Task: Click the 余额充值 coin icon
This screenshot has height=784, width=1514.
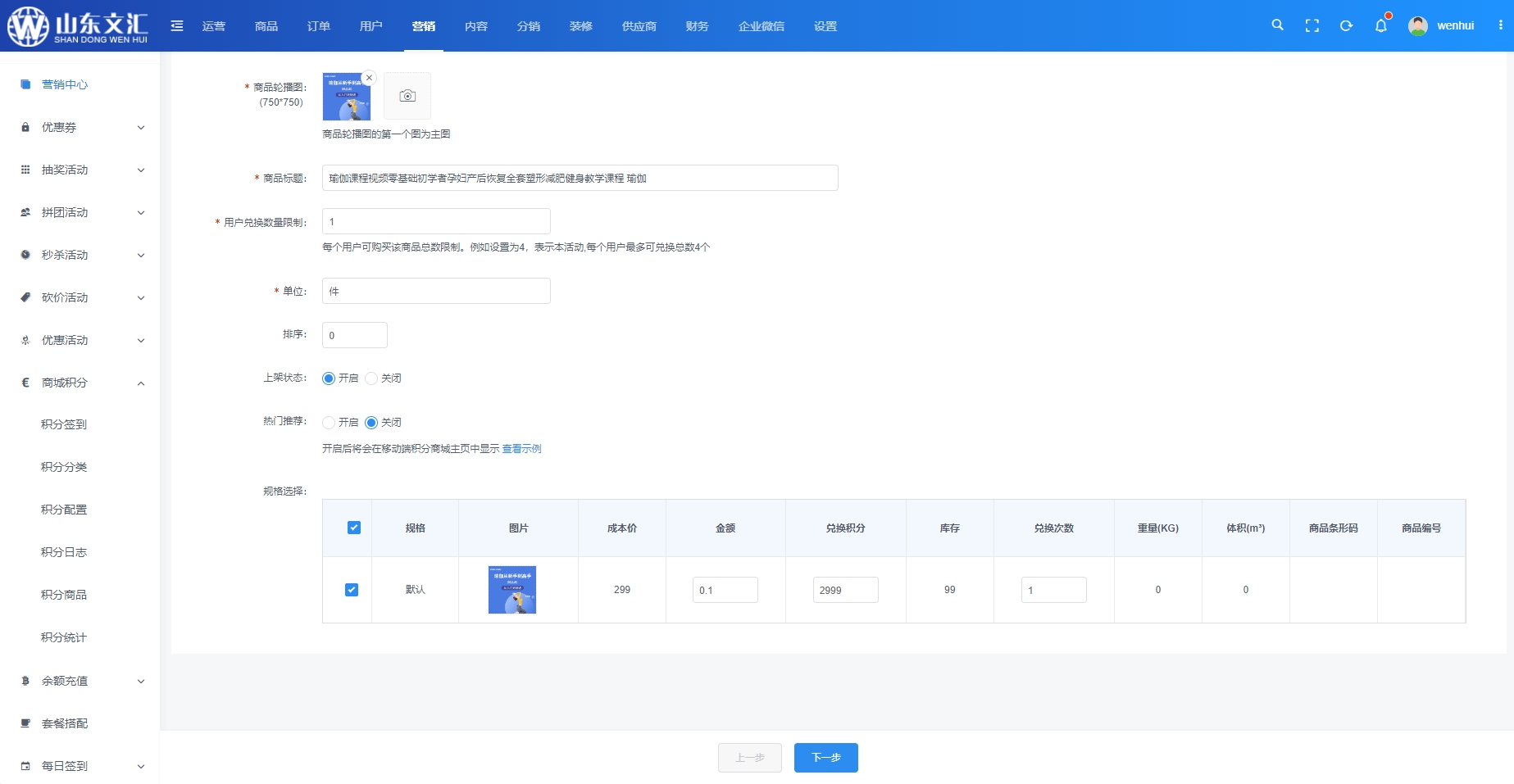Action: (25, 681)
